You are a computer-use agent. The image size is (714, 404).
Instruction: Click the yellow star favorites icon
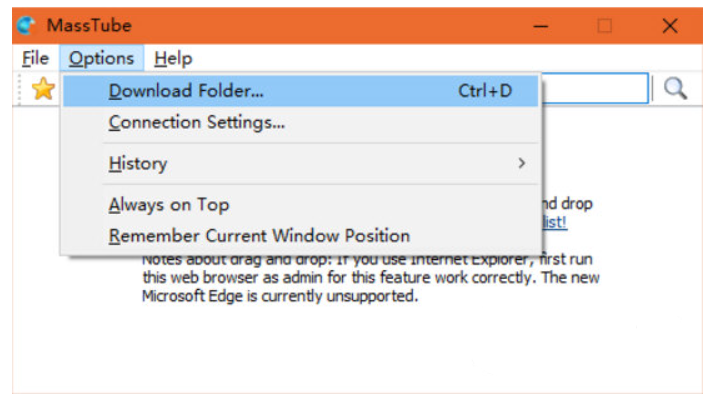[42, 89]
